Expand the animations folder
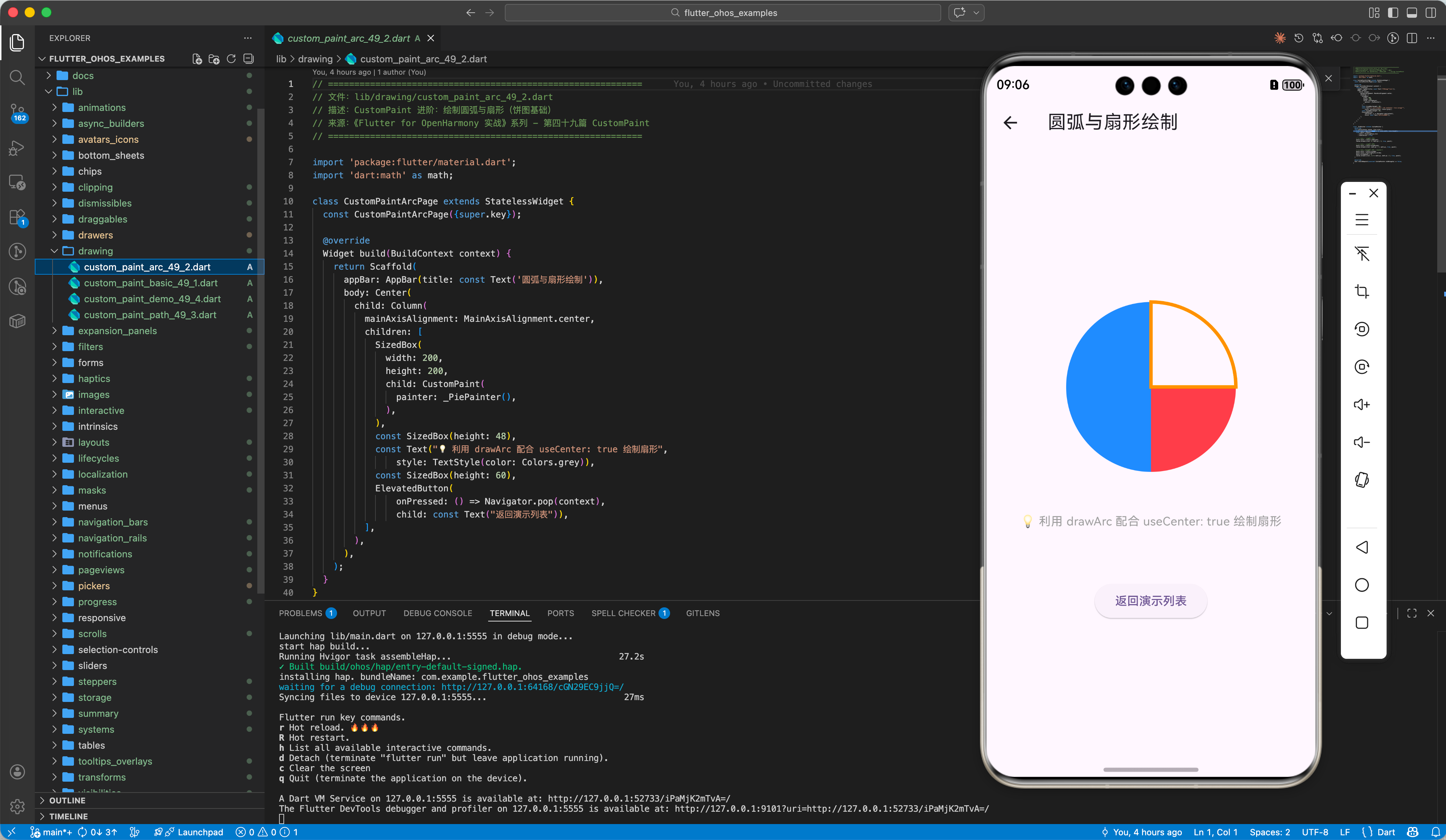 [101, 107]
